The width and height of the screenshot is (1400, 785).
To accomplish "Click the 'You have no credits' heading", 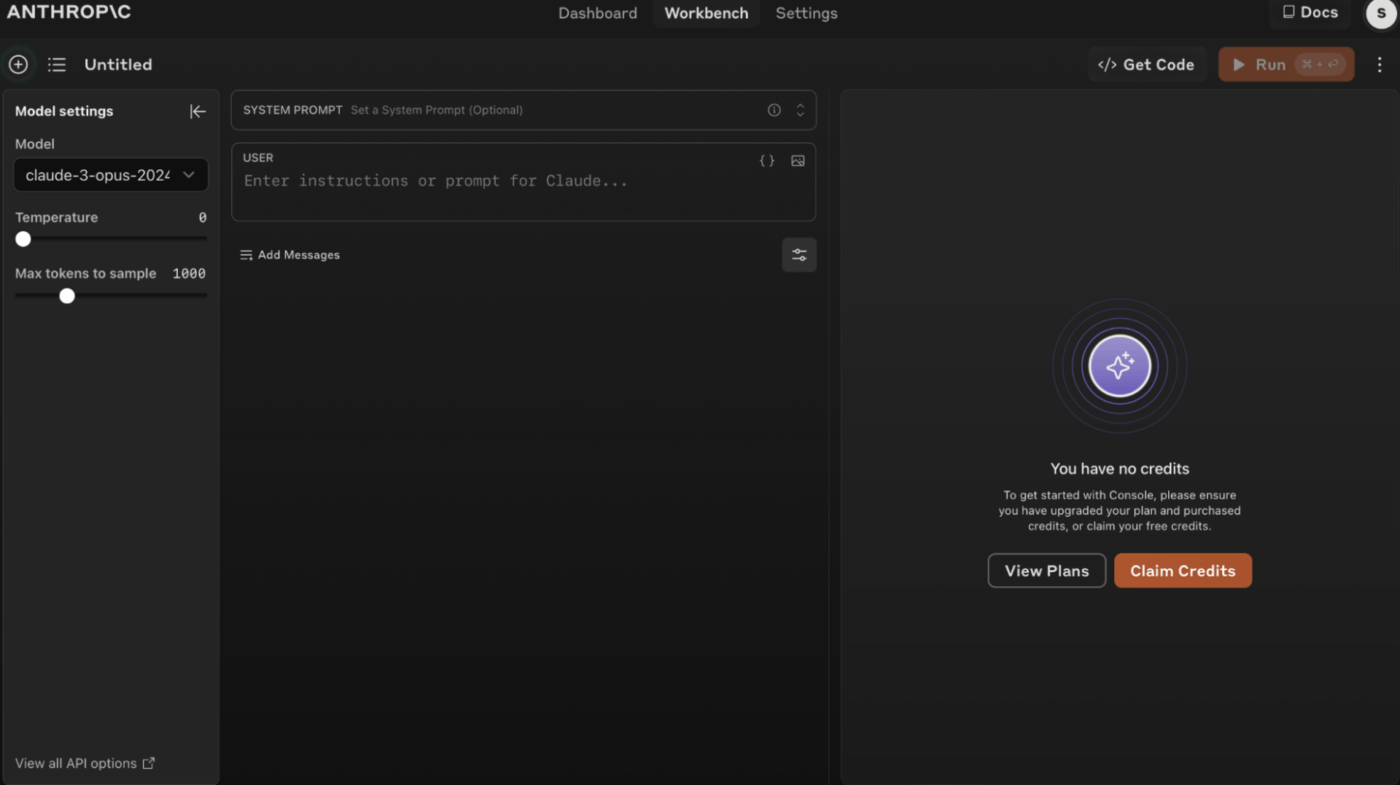I will pyautogui.click(x=1120, y=468).
